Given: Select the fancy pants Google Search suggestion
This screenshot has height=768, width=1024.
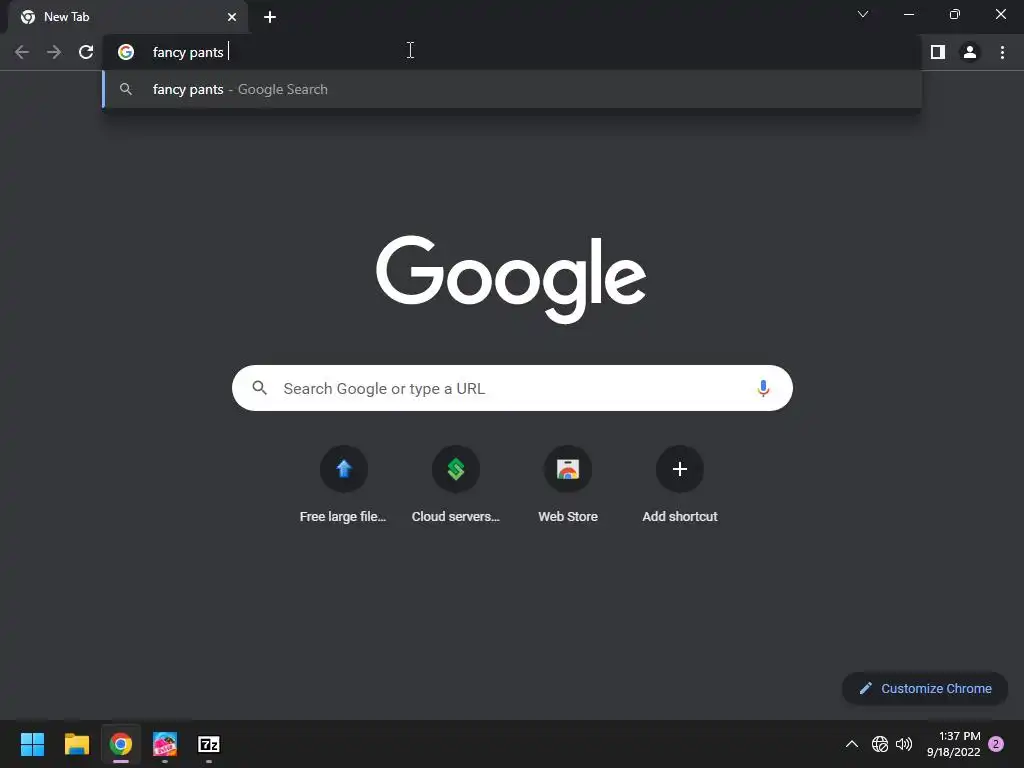Looking at the screenshot, I should tap(512, 89).
